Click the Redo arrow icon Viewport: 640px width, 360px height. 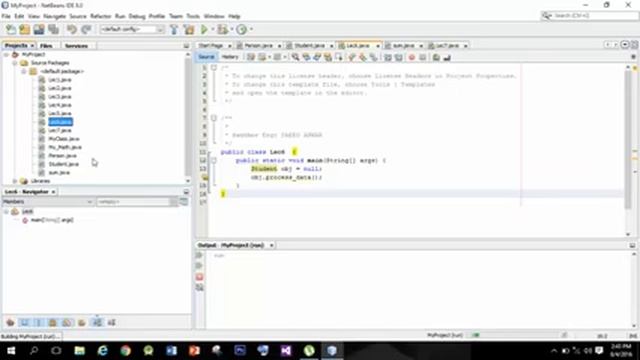point(86,29)
